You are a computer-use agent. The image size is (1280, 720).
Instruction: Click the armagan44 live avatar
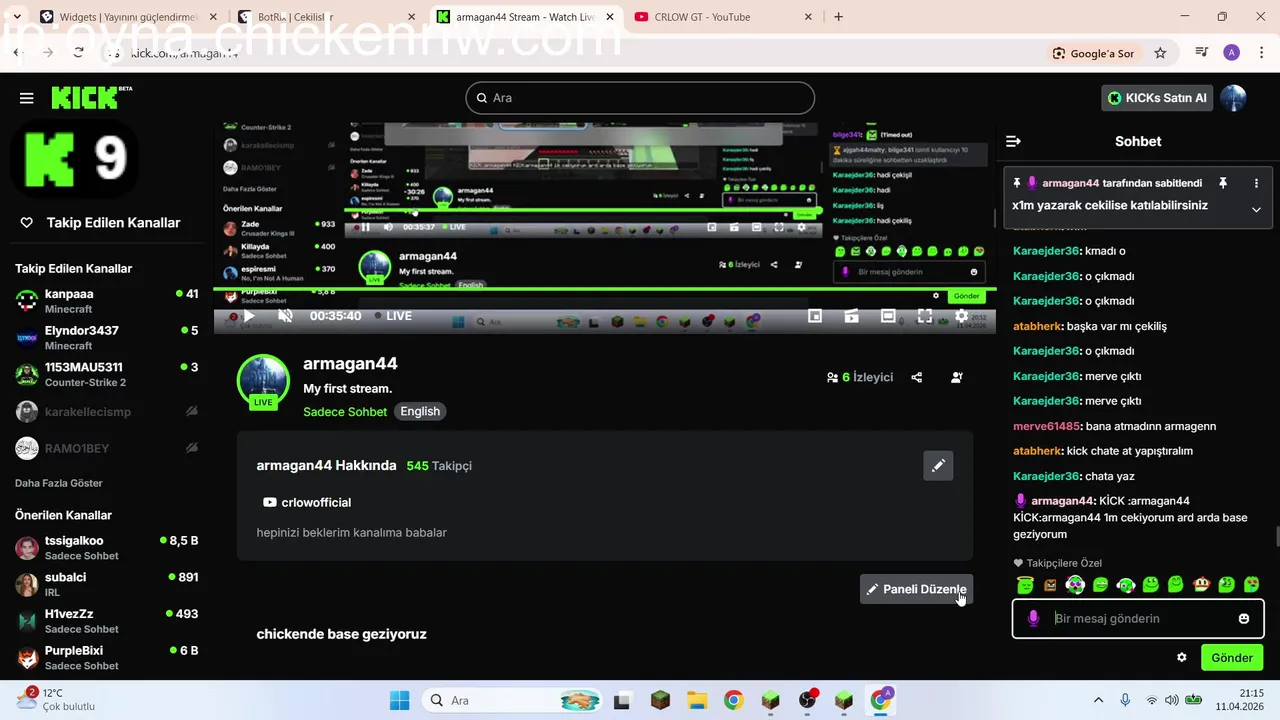[263, 382]
